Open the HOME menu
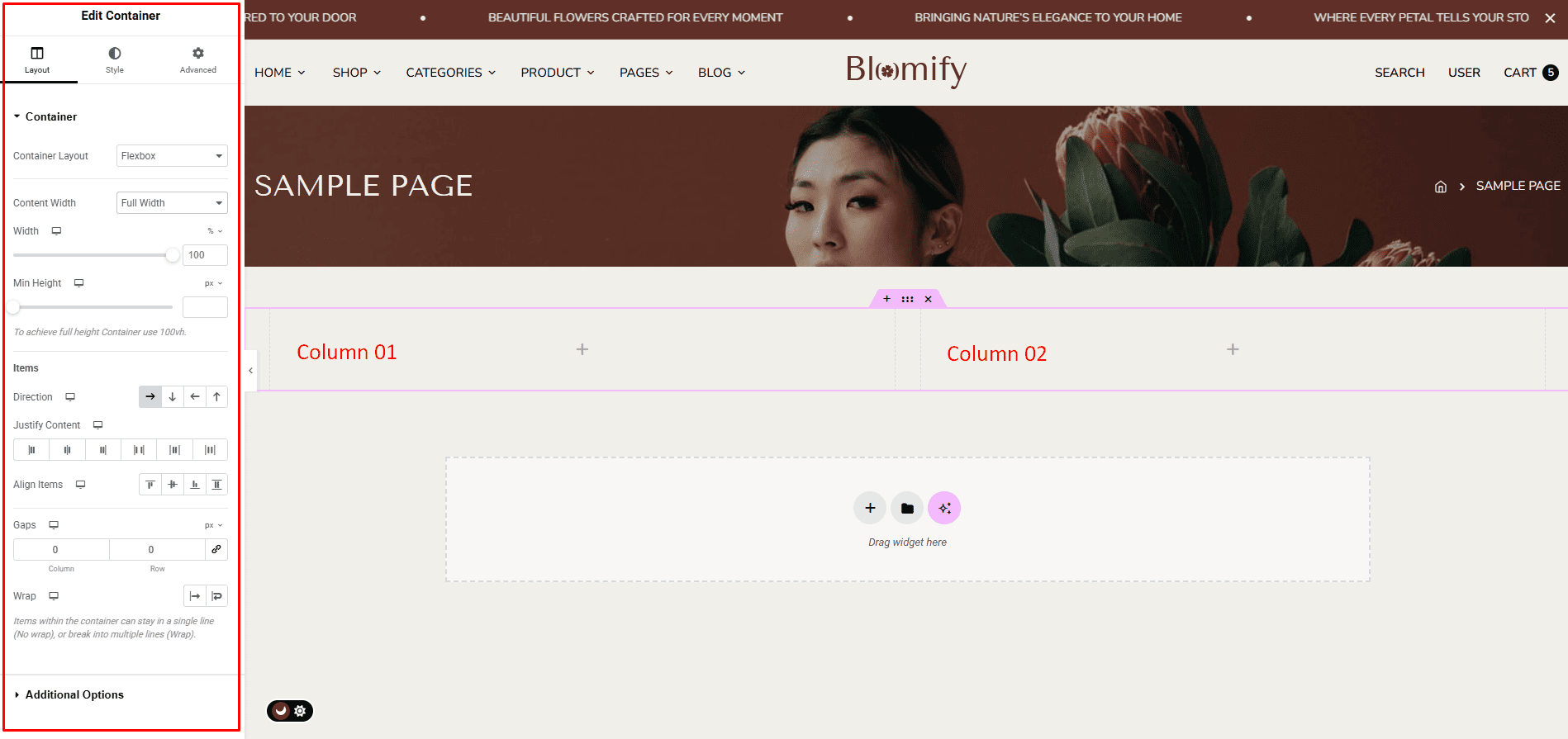Screen dimensions: 1568x739 tap(280, 73)
